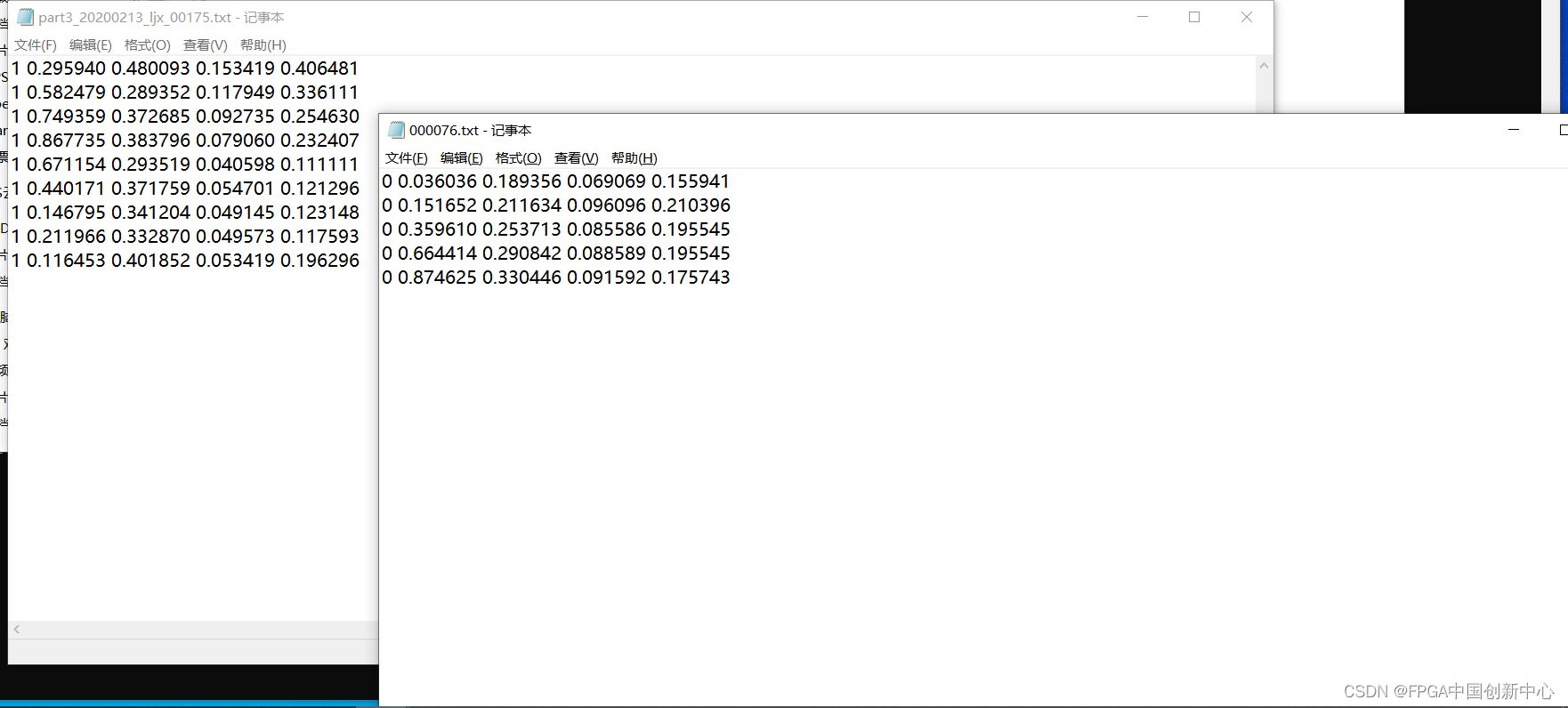Click the Notepad icon in 000076.txt title bar
Screen dimensions: 1568x708
(x=397, y=130)
